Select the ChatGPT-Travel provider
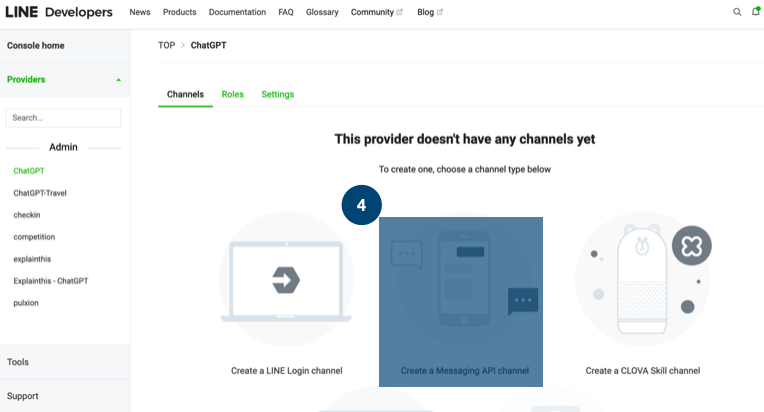Viewport: 764px width, 412px height. [x=40, y=193]
